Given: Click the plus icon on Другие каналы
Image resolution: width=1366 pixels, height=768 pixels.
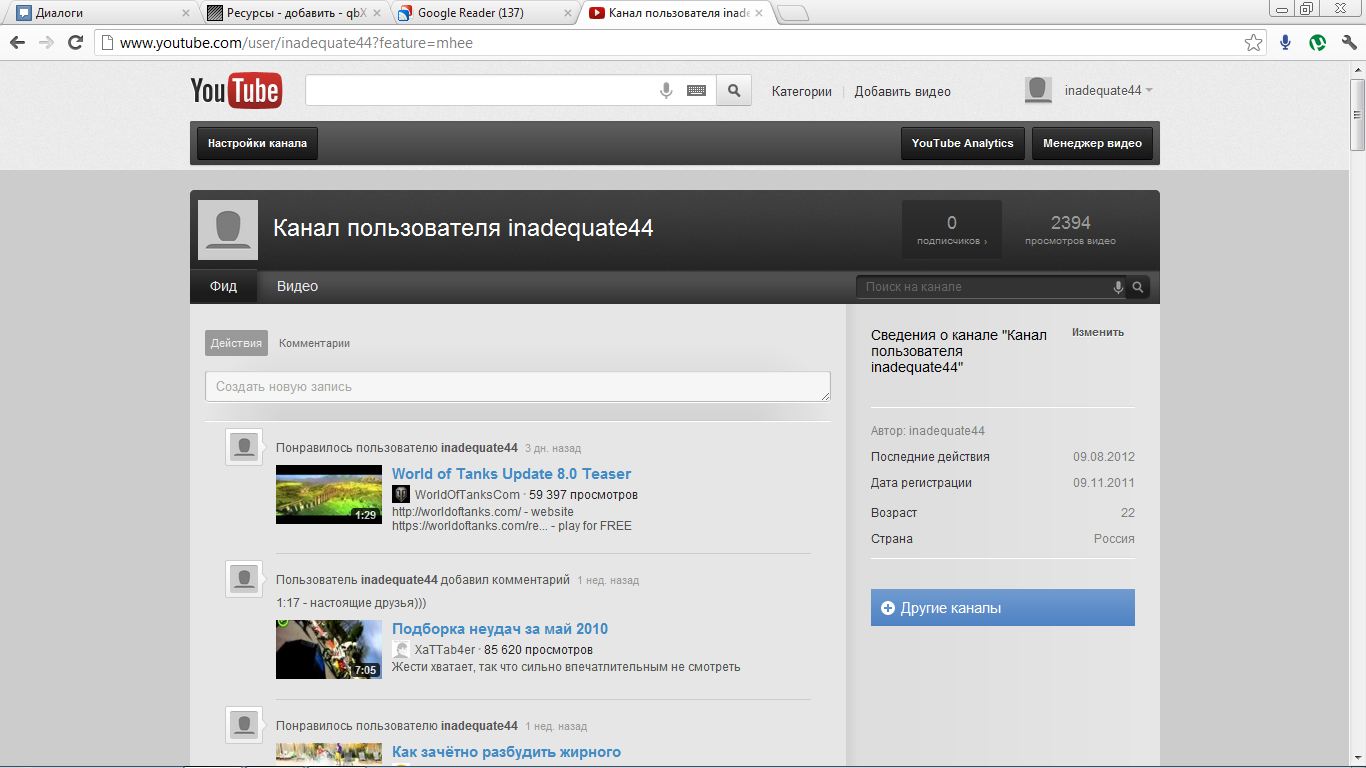Looking at the screenshot, I should click(888, 608).
